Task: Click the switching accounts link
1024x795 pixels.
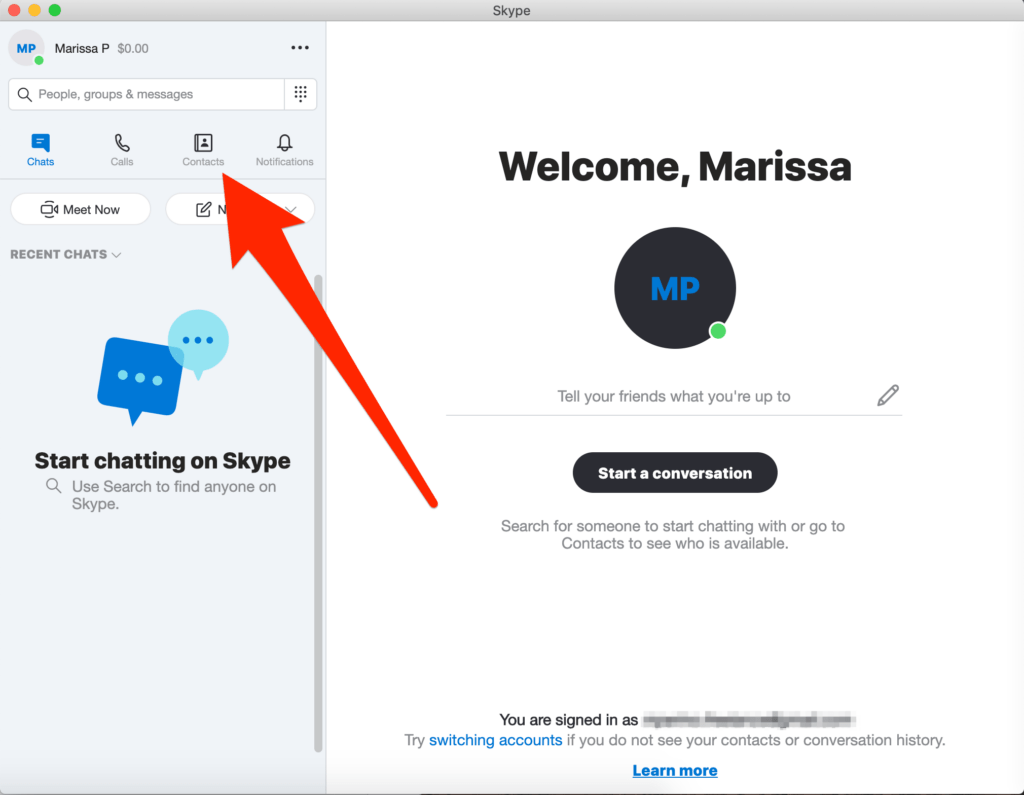Action: click(x=495, y=740)
